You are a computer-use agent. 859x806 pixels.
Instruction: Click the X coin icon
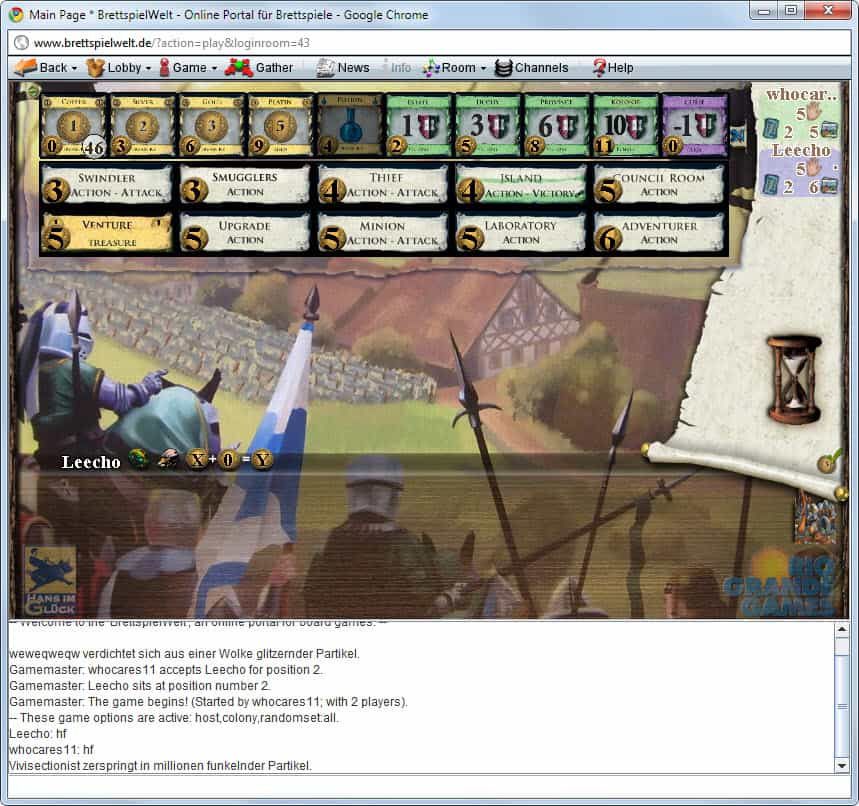(197, 460)
